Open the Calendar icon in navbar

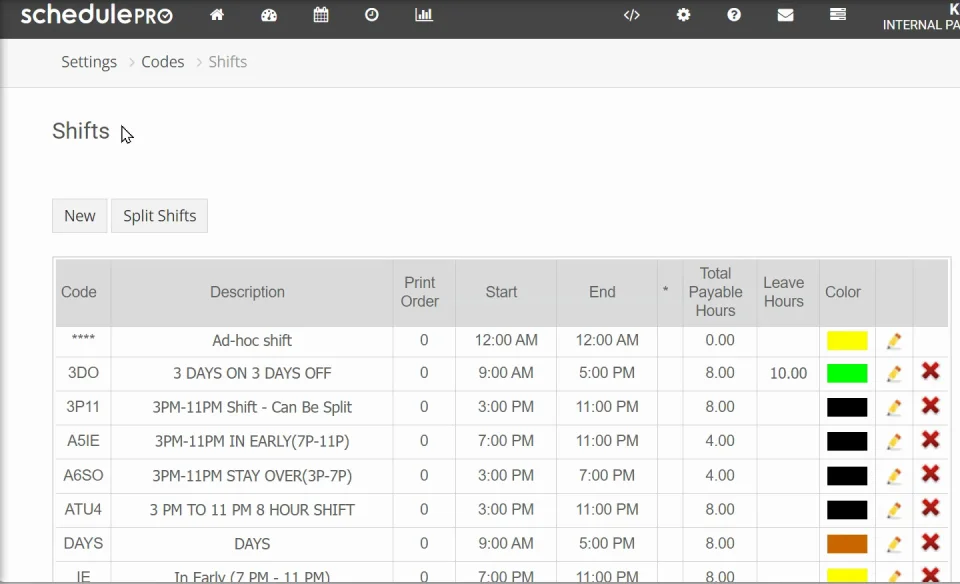coord(321,15)
